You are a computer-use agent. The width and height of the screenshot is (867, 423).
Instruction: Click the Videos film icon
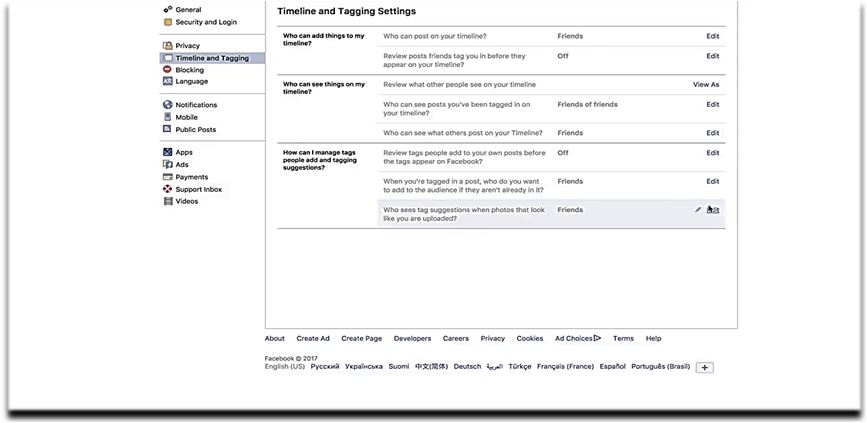pos(168,201)
